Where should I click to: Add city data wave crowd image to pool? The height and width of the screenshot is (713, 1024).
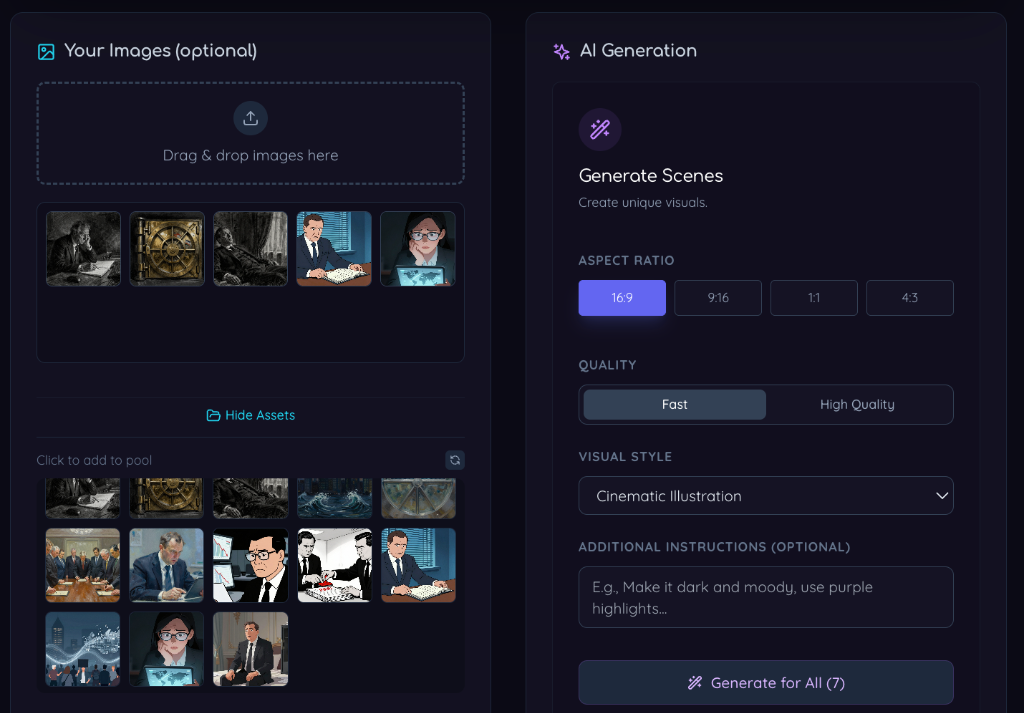pyautogui.click(x=83, y=649)
